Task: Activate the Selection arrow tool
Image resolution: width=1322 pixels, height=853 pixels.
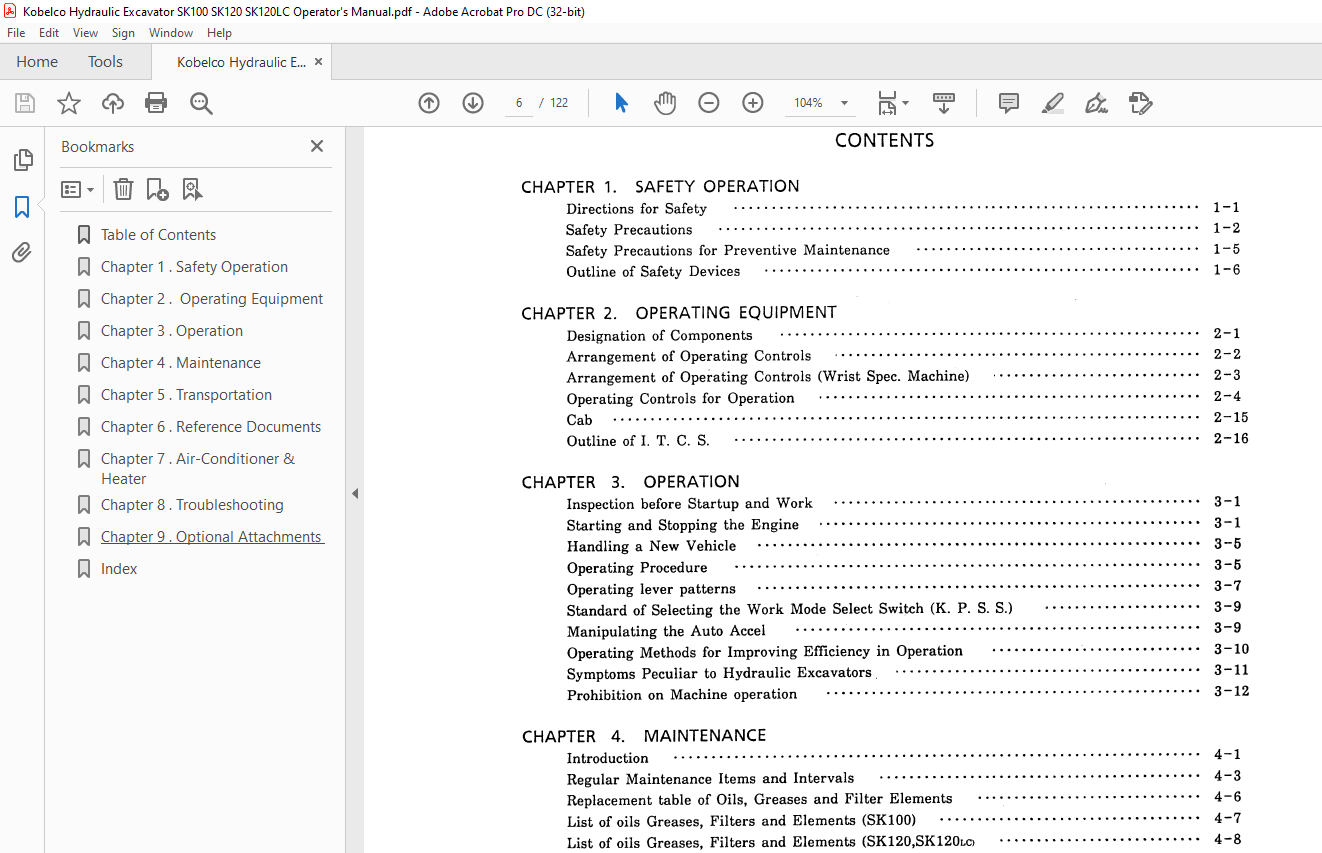Action: 621,103
